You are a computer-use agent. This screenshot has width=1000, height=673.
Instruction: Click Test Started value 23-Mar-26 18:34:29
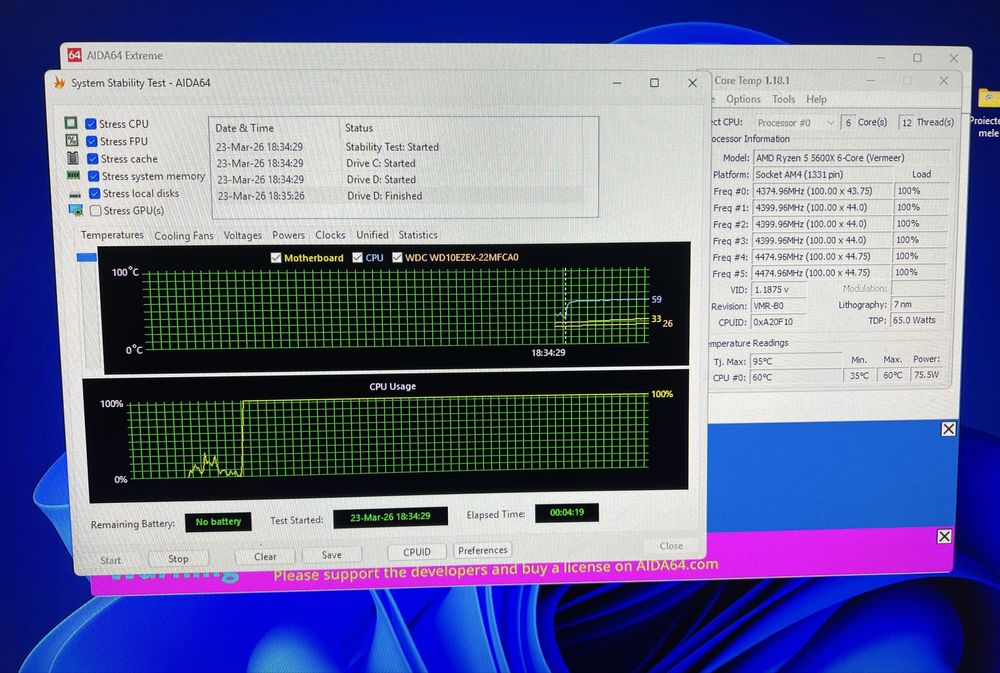pyautogui.click(x=390, y=517)
